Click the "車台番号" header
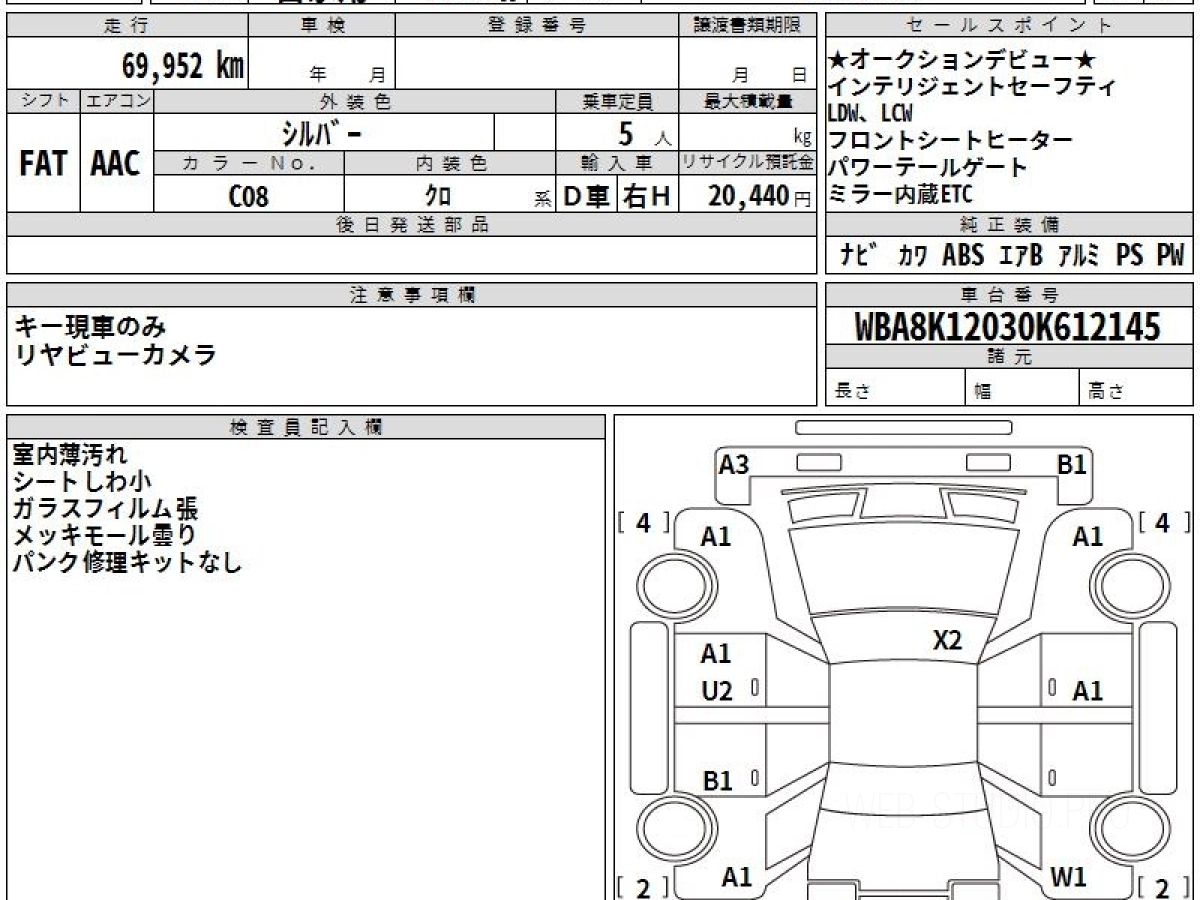 [1010, 295]
